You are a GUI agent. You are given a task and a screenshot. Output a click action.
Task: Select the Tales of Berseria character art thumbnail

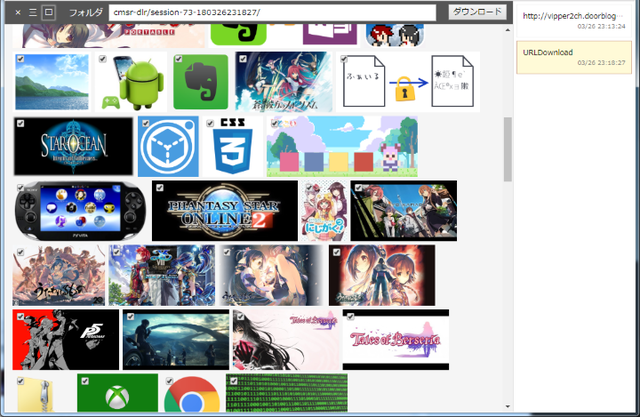pos(286,339)
